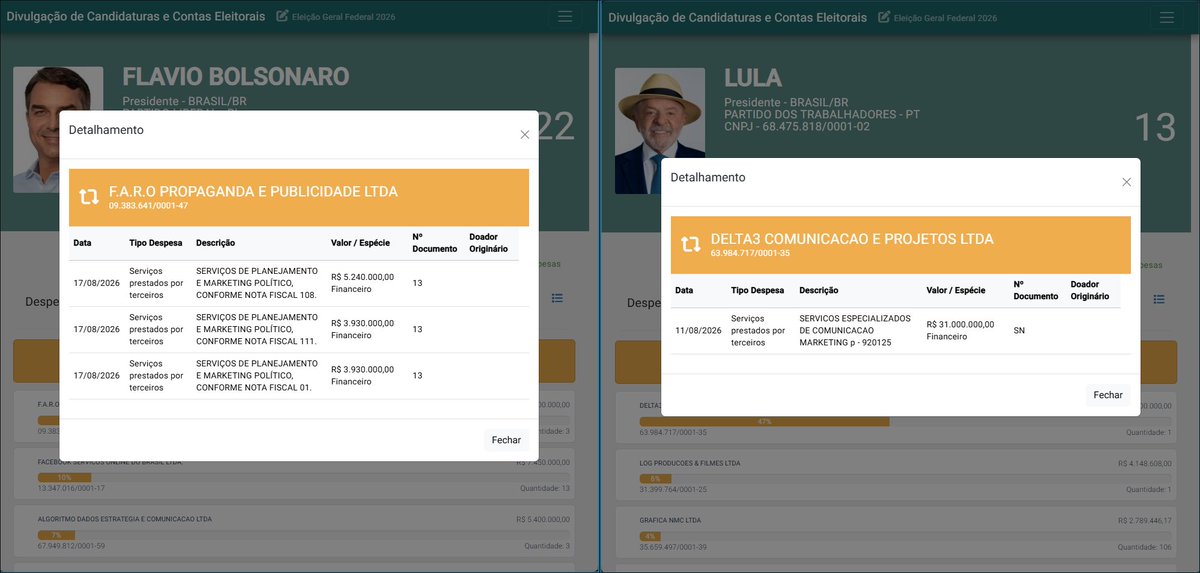
Task: Click description mentioning NOTA FISCAL 01
Action: click(257, 375)
